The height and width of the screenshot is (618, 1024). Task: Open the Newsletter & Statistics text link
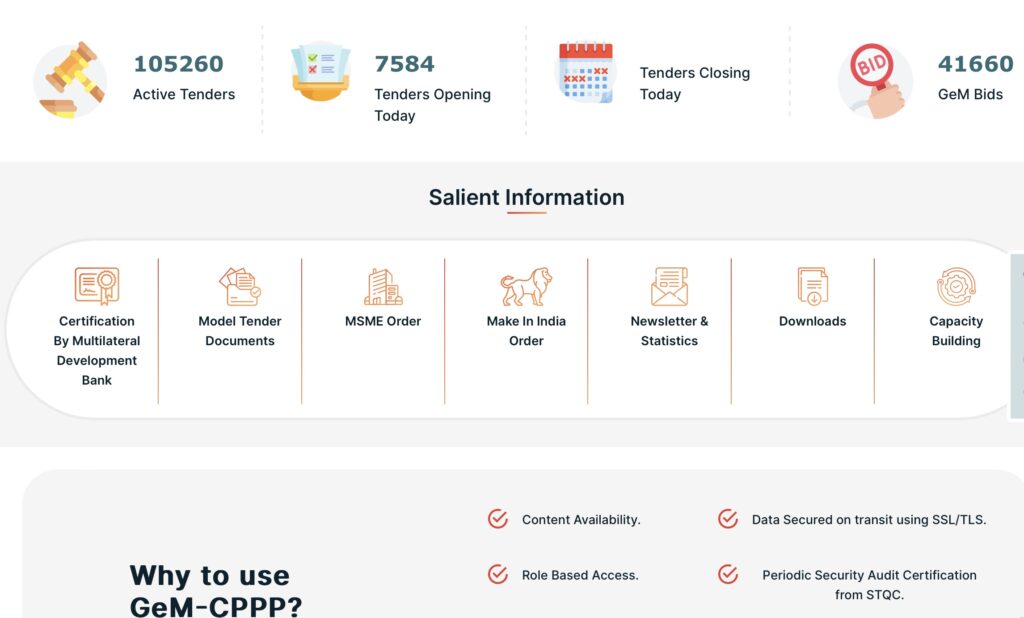(669, 331)
